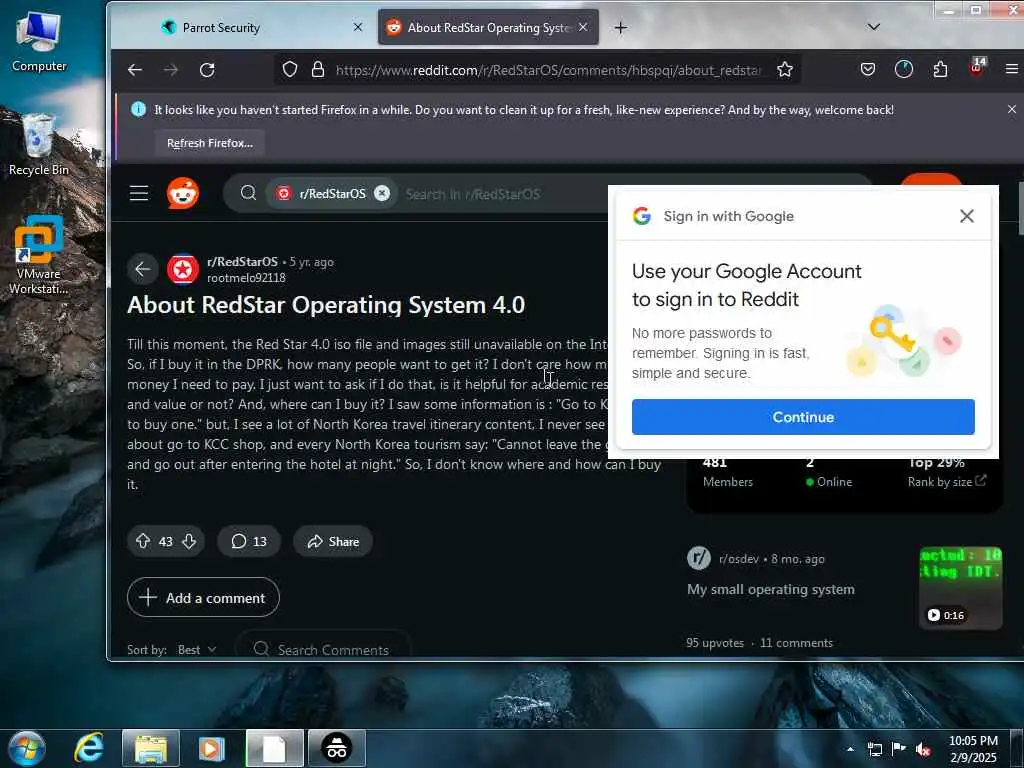Viewport: 1024px width, 768px height.
Task: Open user rootmelo92118 profile
Action: click(x=246, y=278)
